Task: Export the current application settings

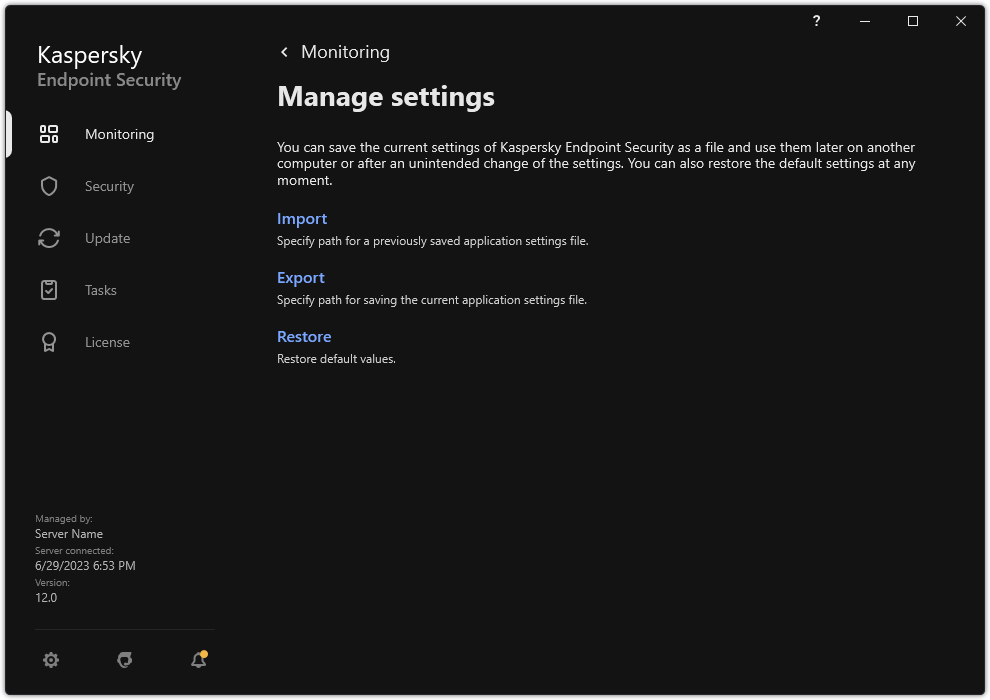Action: coord(300,277)
